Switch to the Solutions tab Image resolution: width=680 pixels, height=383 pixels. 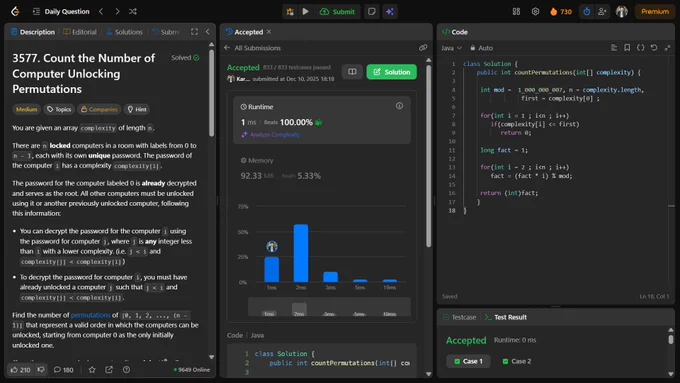pyautogui.click(x=124, y=32)
